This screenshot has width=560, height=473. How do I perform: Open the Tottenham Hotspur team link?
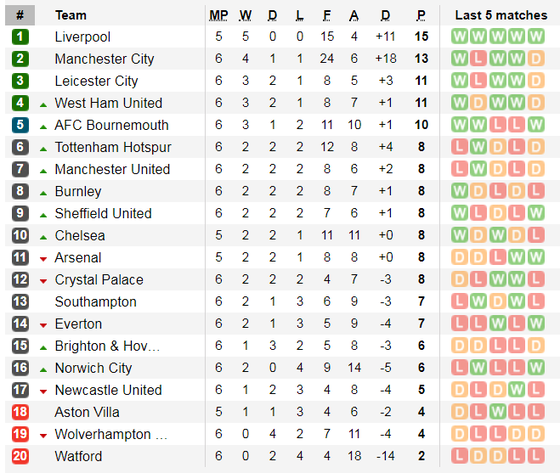113,147
